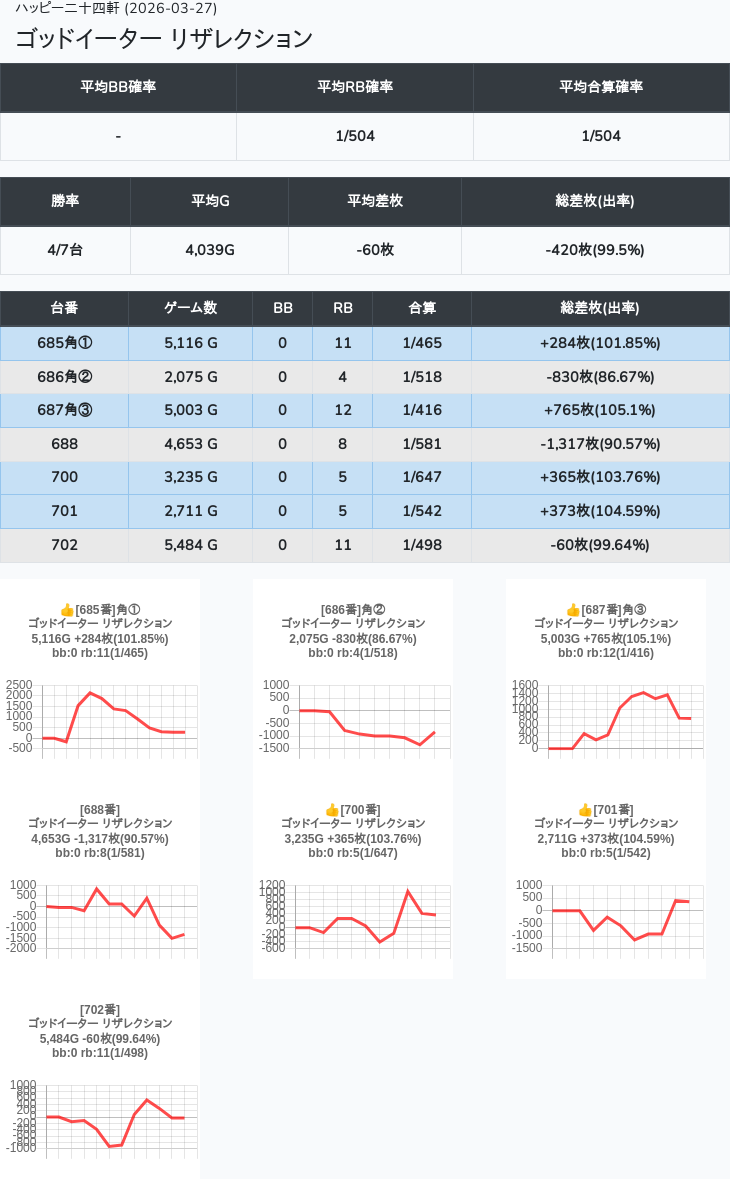Select the 685角① cell in the table
730x1179 pixels.
tap(64, 343)
